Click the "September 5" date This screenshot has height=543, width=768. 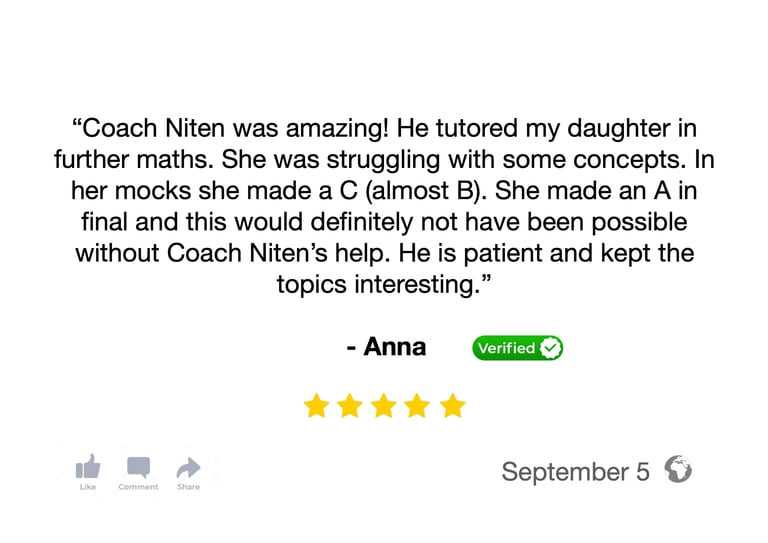(x=575, y=471)
